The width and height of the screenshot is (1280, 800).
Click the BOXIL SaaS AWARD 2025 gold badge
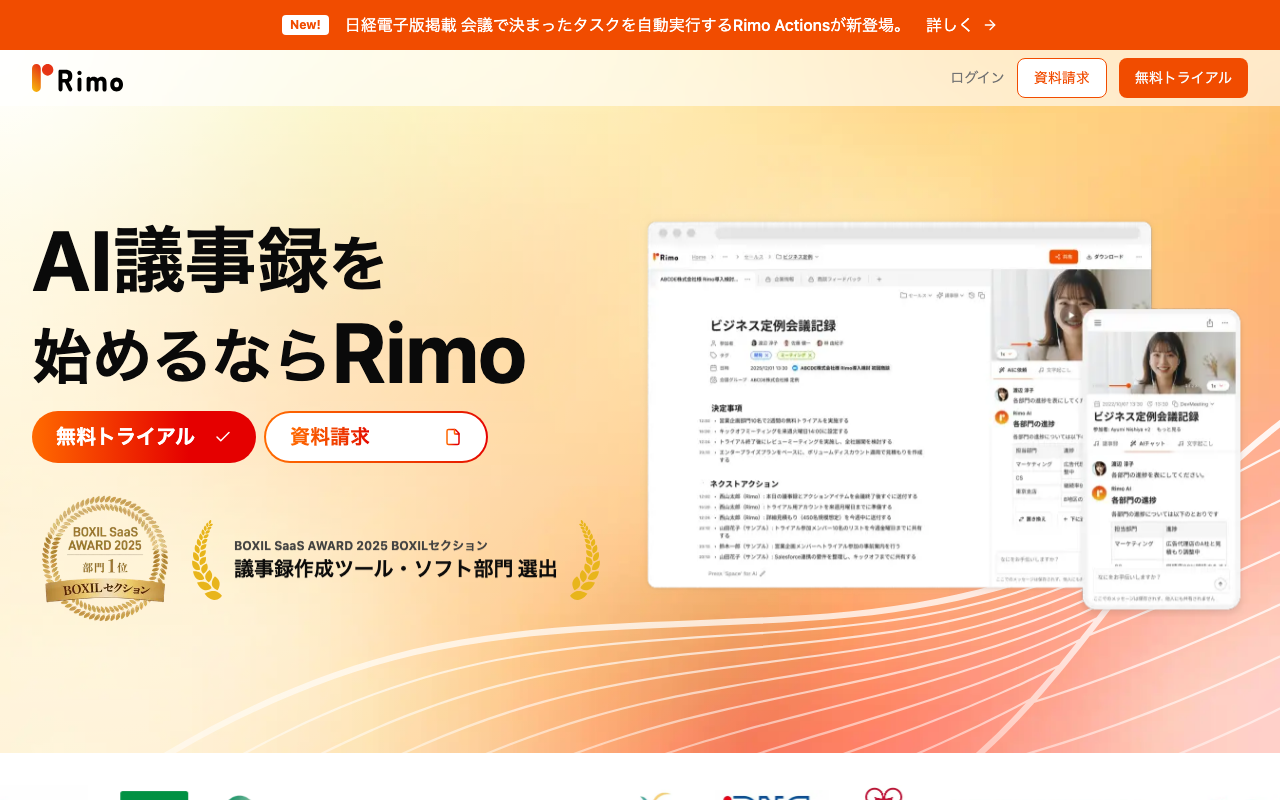point(105,558)
